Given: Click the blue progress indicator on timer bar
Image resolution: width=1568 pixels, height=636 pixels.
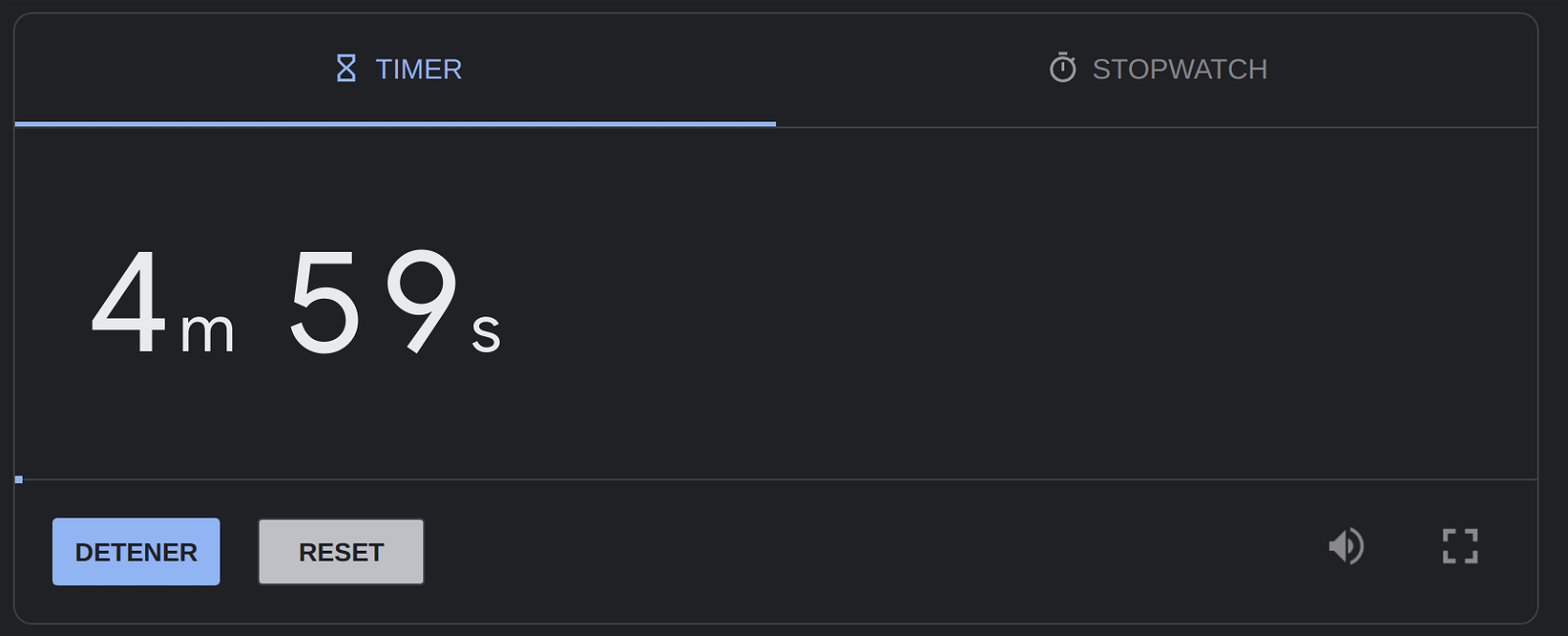Looking at the screenshot, I should [x=19, y=479].
